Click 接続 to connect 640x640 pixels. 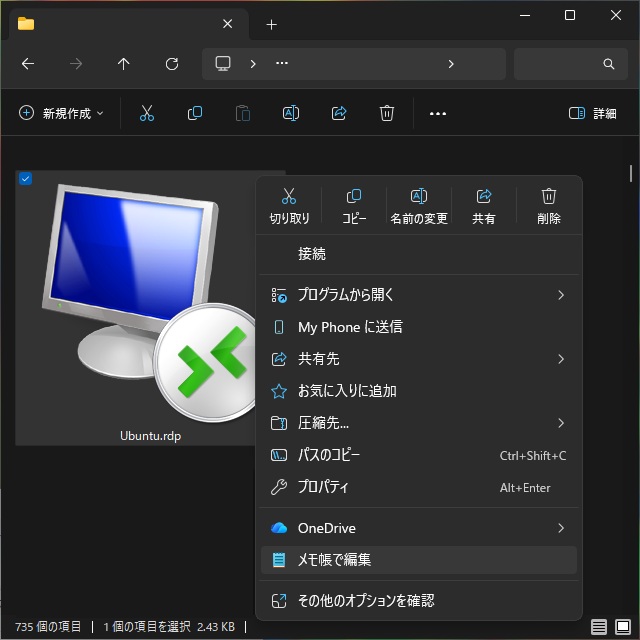(x=312, y=254)
